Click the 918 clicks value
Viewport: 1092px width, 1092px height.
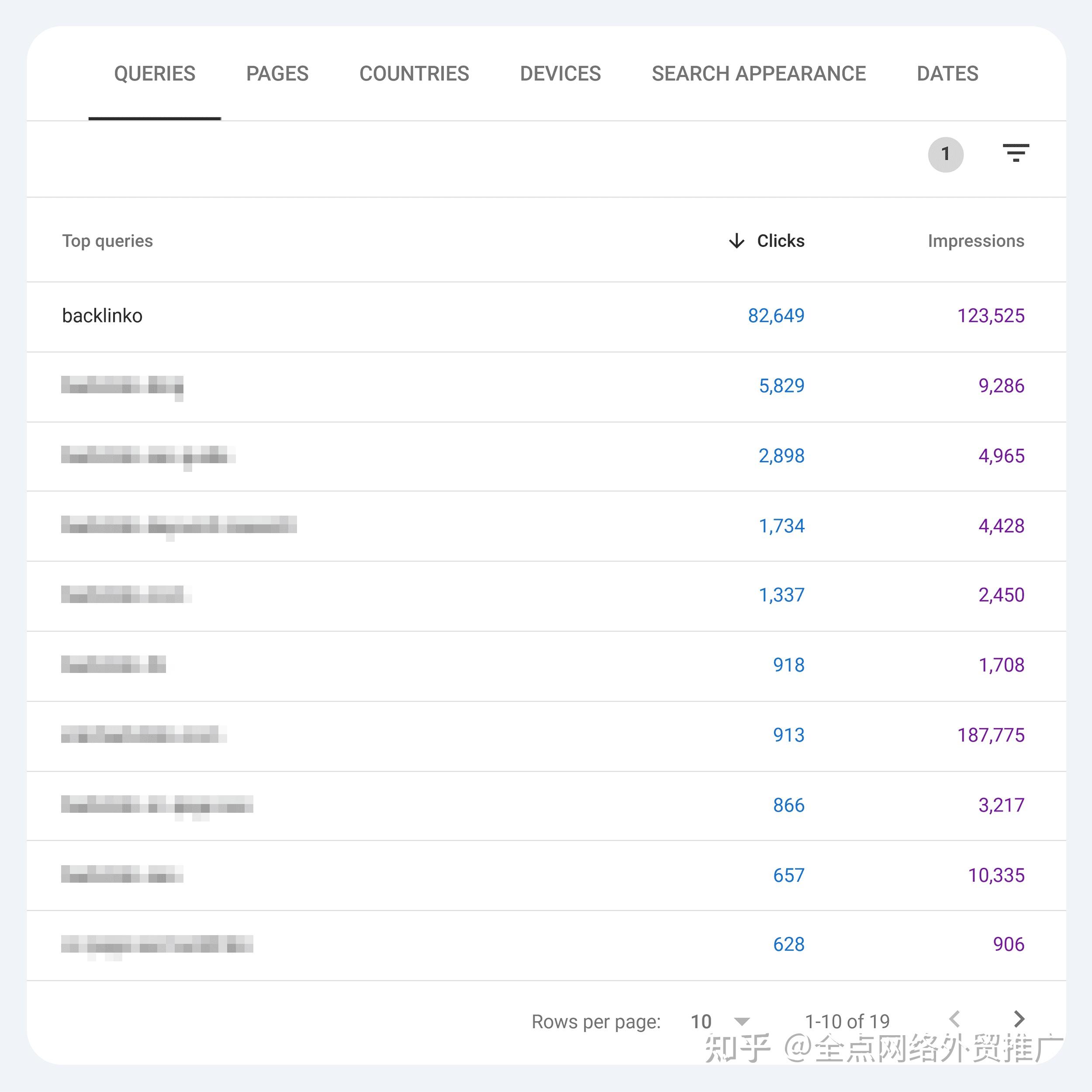pyautogui.click(x=788, y=665)
